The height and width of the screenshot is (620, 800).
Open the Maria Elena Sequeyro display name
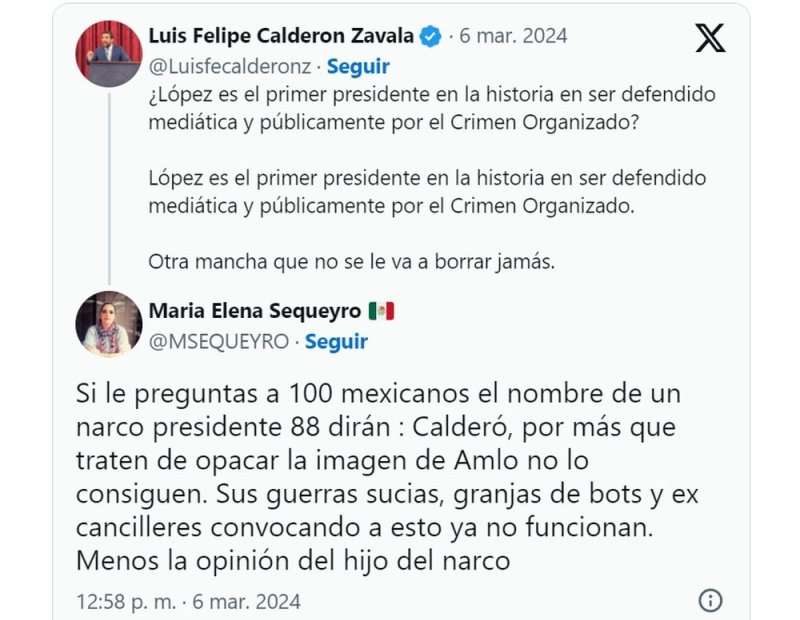tap(255, 311)
